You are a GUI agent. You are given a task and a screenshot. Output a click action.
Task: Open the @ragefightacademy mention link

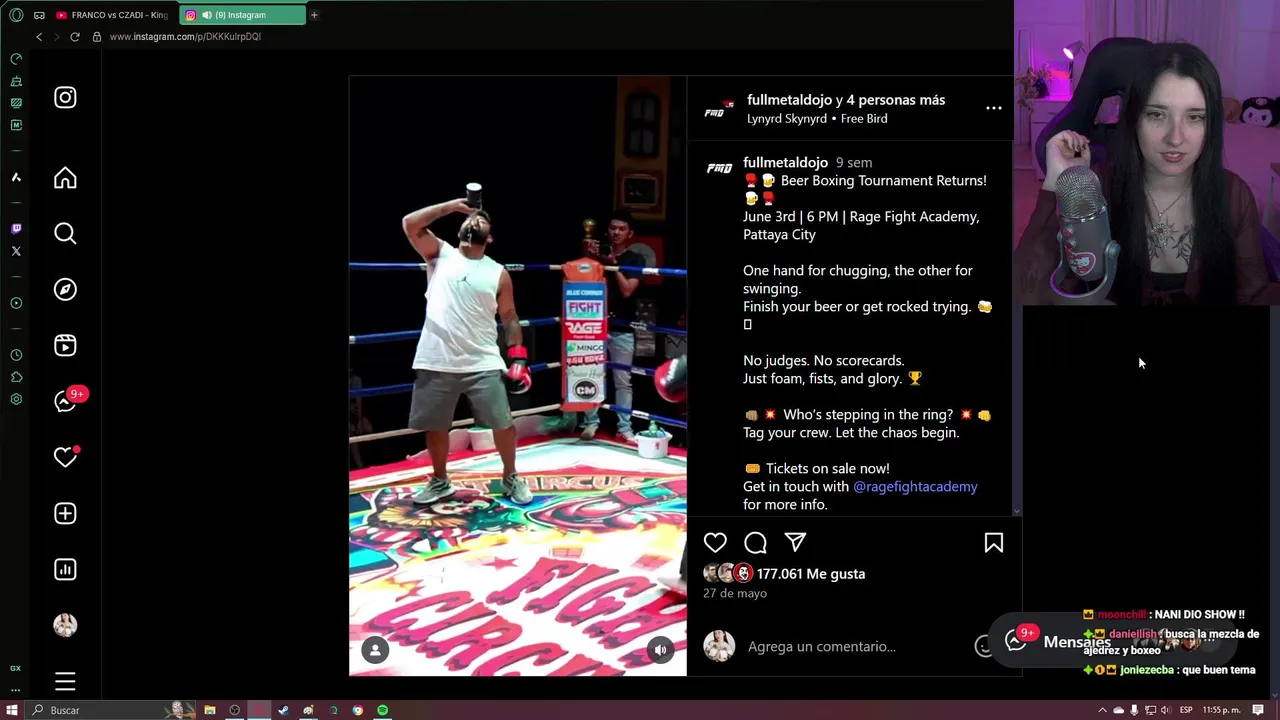[915, 486]
